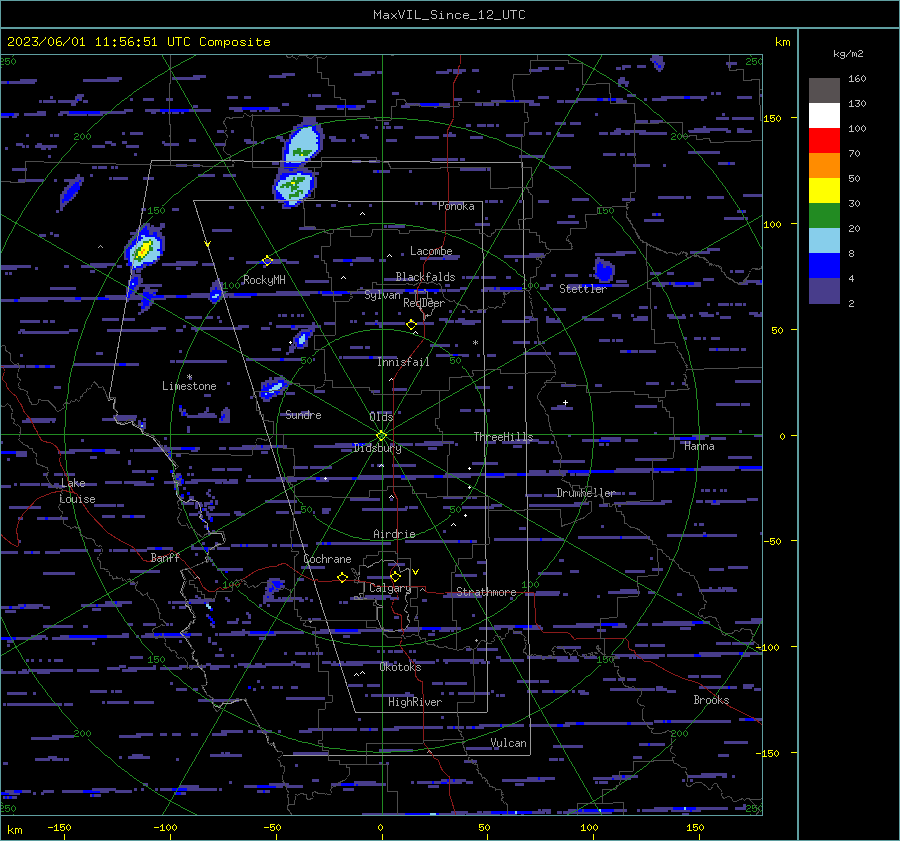This screenshot has height=841, width=900.
Task: Click the Hanna city label
Action: (699, 446)
